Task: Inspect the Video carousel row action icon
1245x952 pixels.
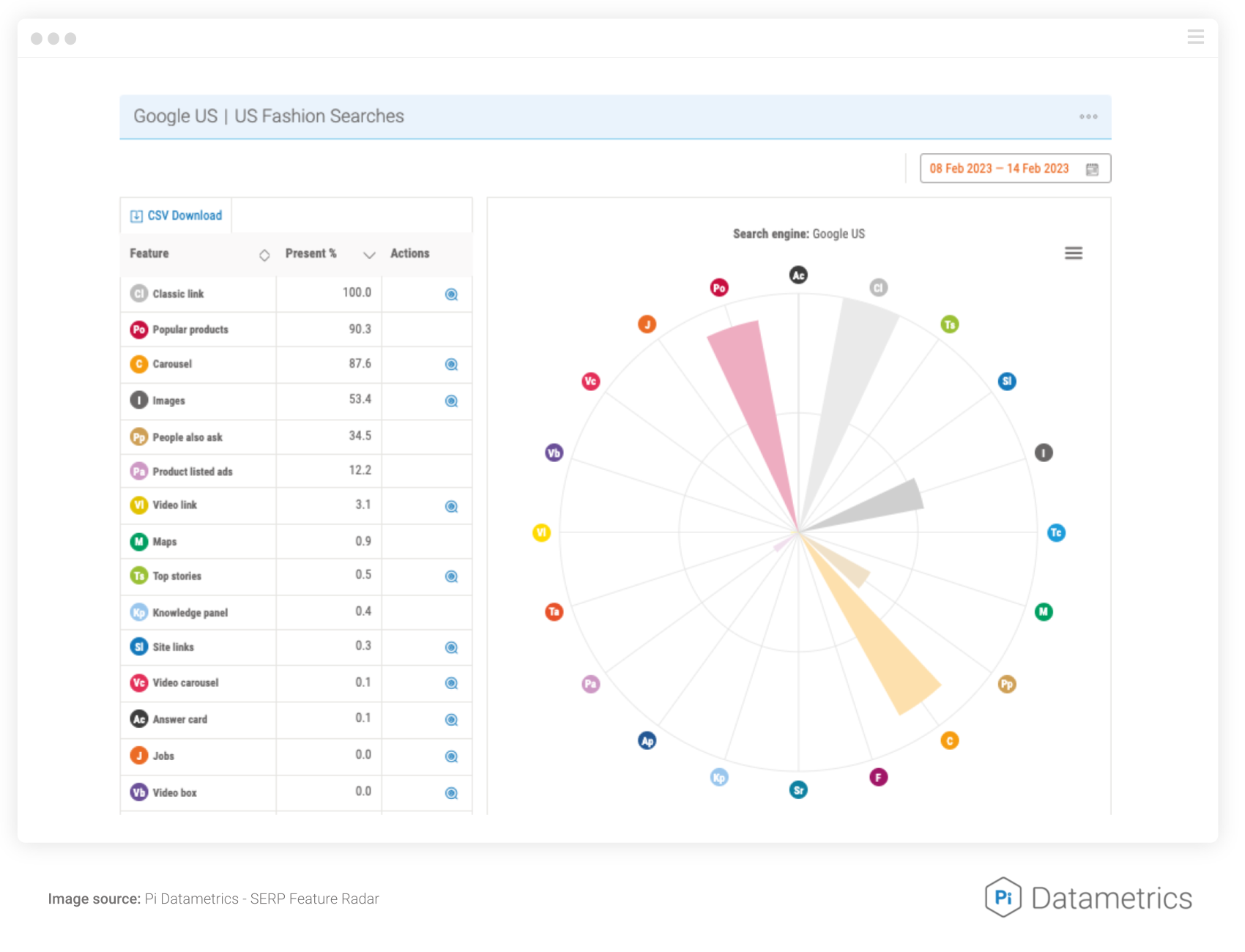Action: 452,683
